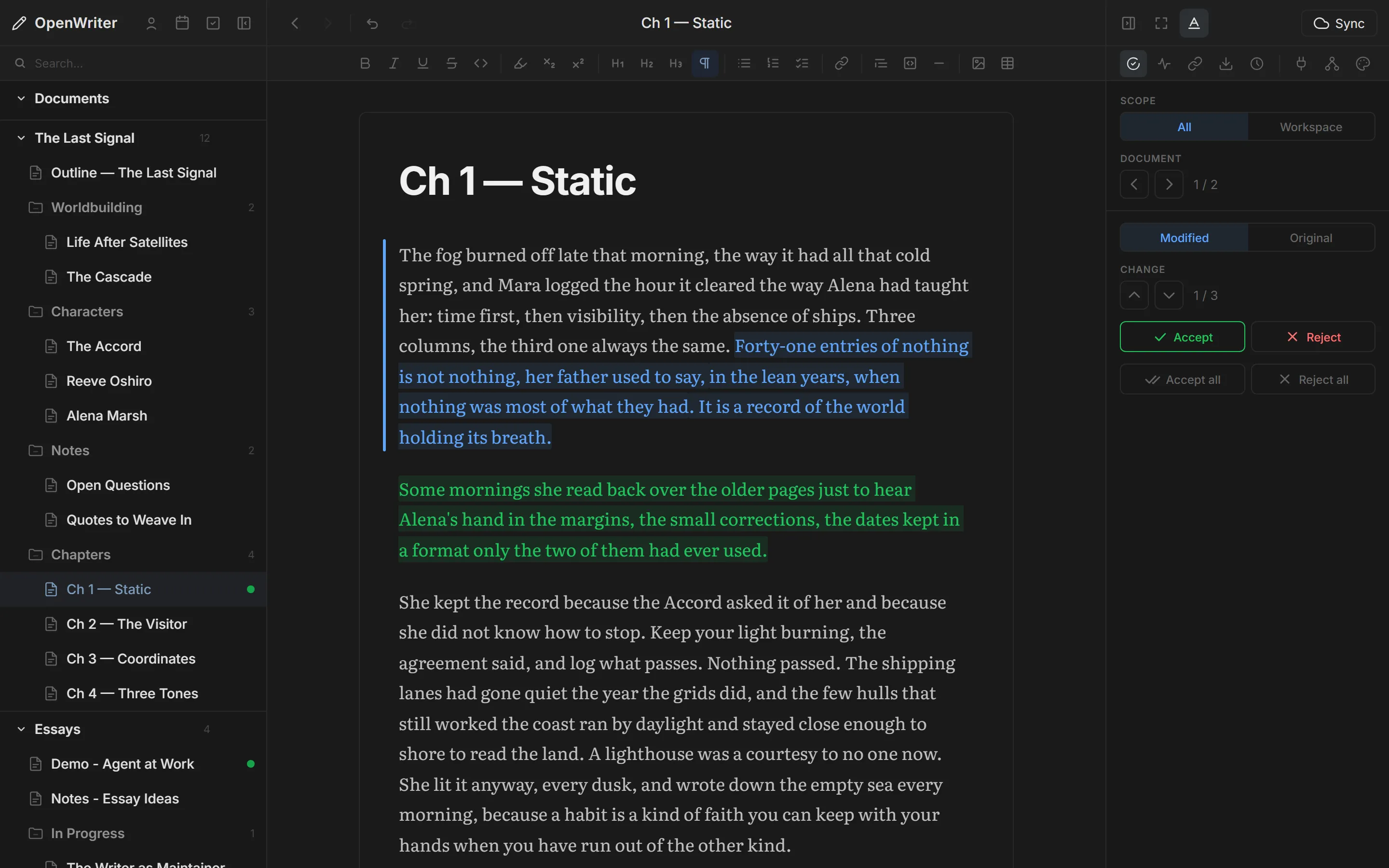Go to next document with changes

(1169, 184)
